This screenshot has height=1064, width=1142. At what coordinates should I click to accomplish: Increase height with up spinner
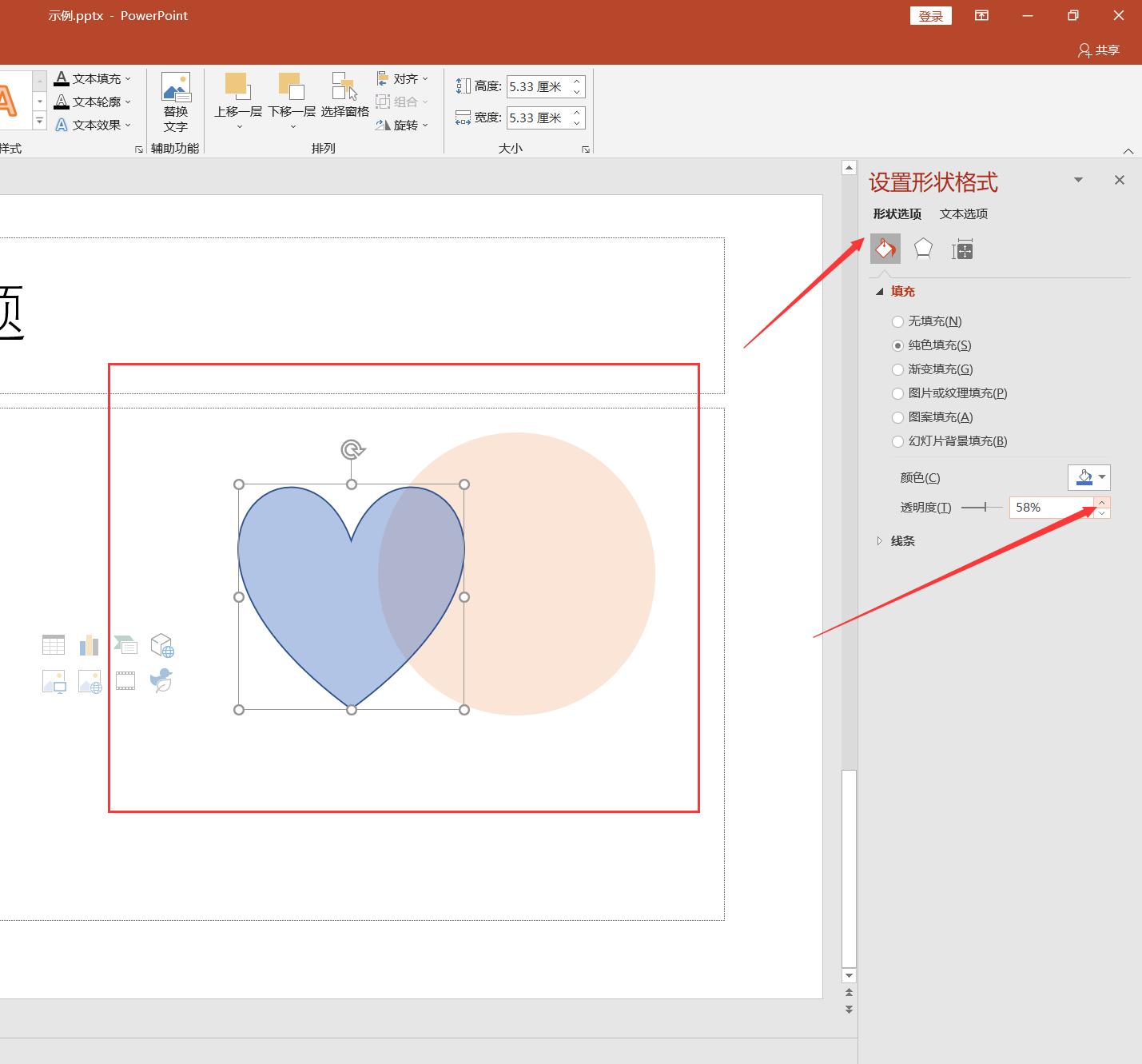(577, 82)
